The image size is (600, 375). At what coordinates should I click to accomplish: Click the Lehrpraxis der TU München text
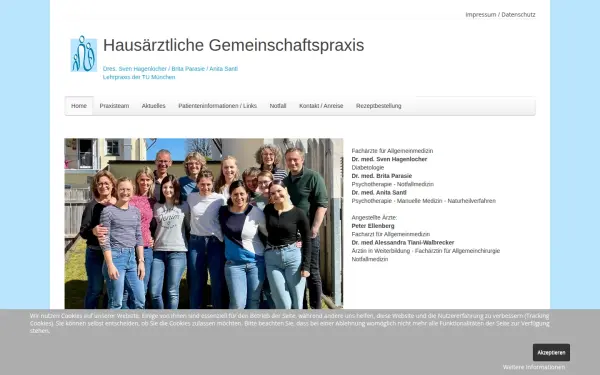coord(139,77)
